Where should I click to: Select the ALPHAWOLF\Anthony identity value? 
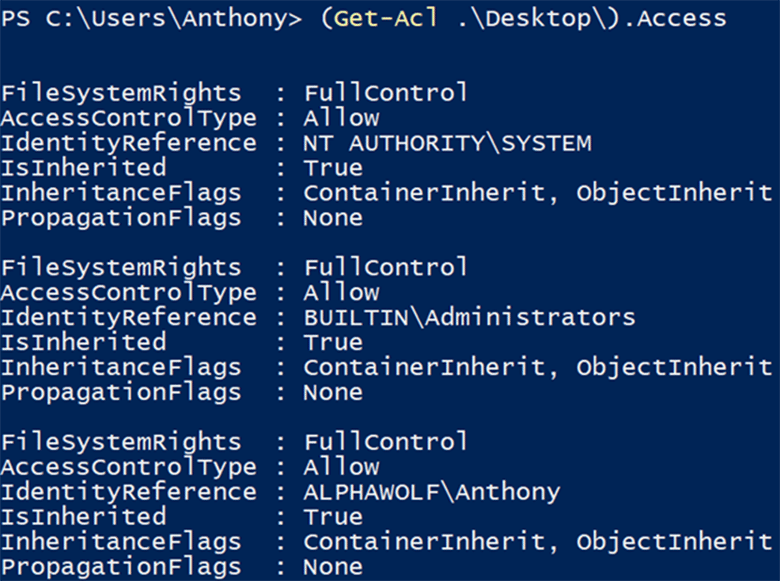pos(432,492)
